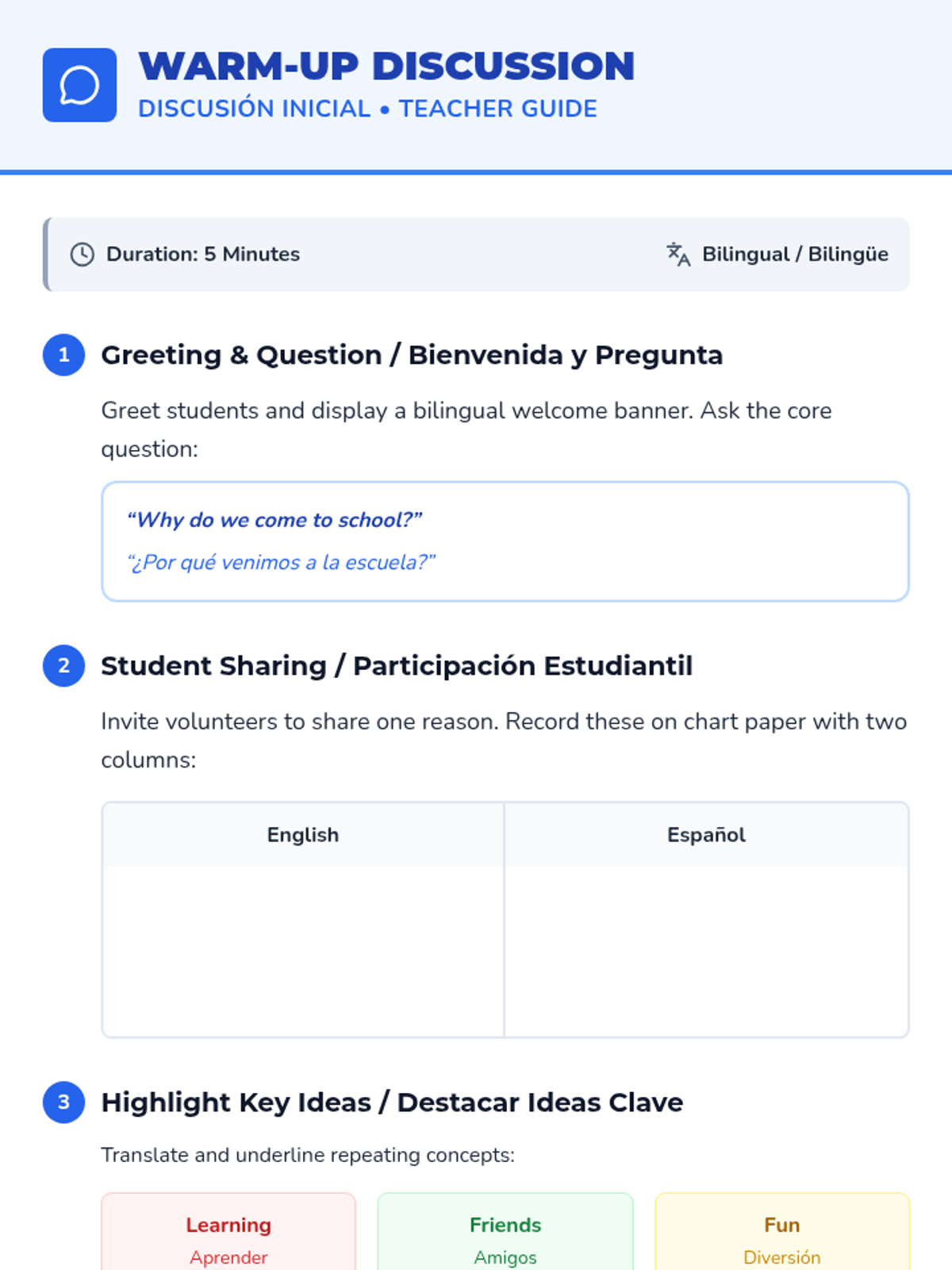The image size is (952, 1270).
Task: Click the Greeting & Question heading
Action: [x=412, y=355]
